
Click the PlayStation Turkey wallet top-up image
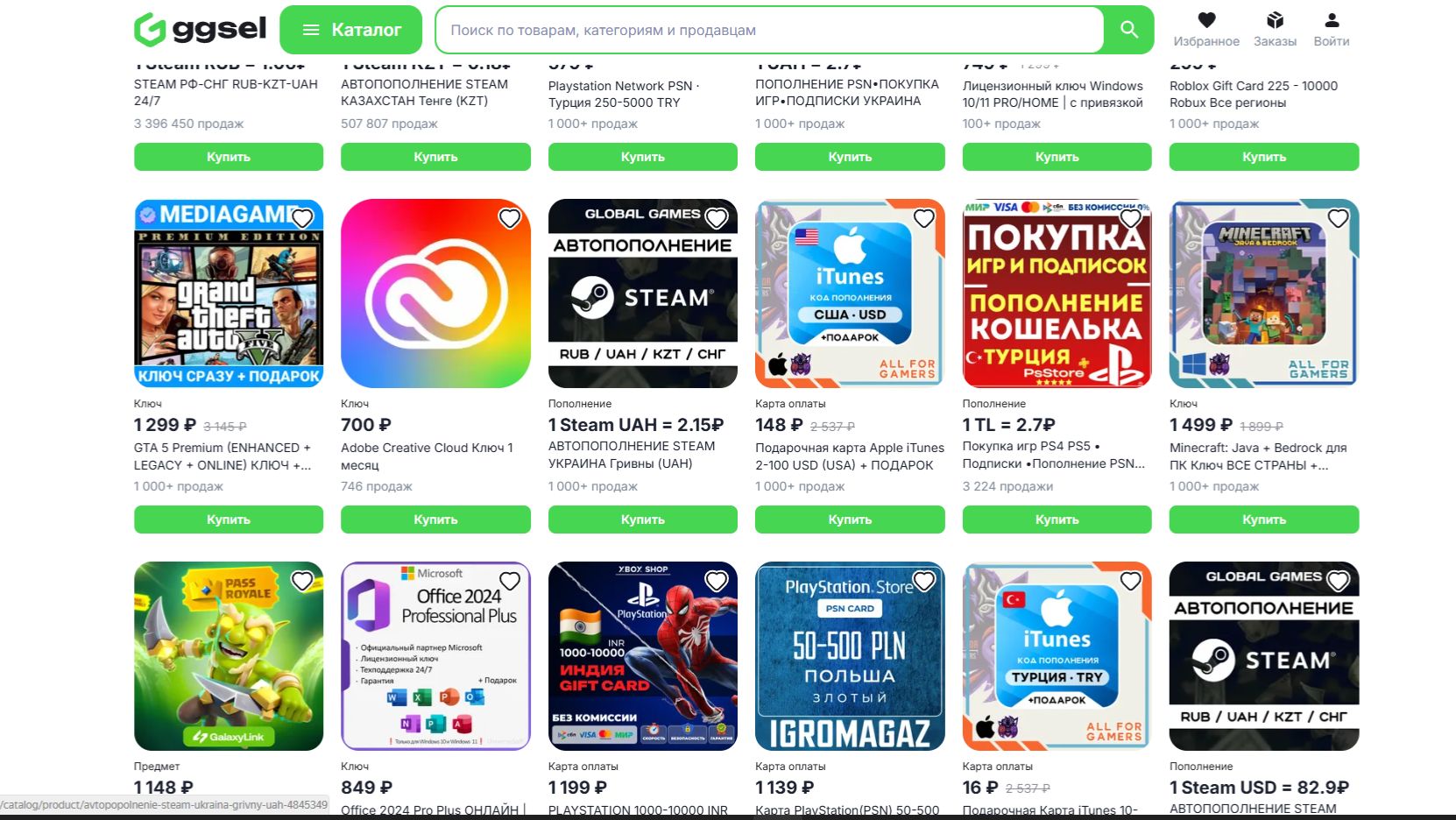(1057, 293)
